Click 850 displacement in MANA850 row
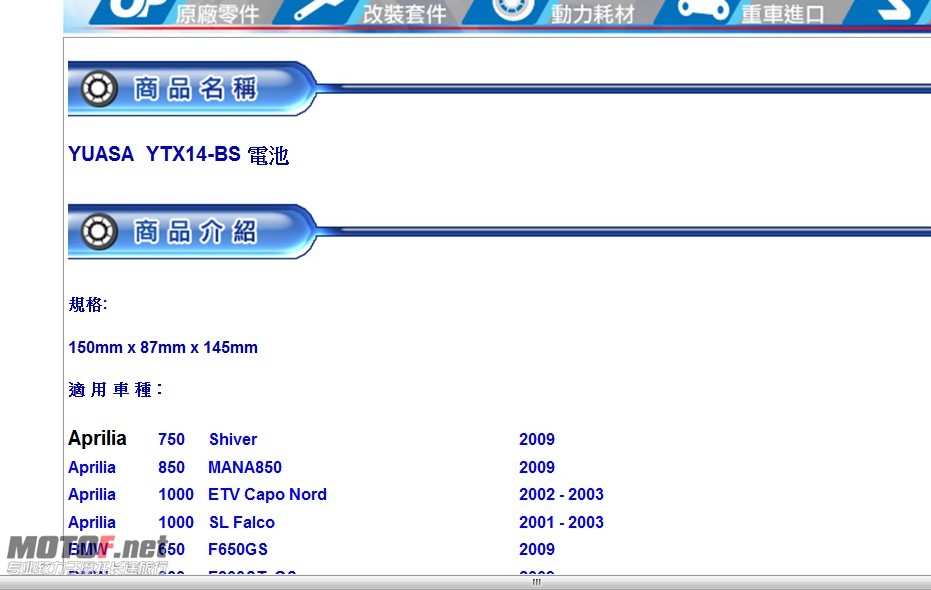 171,467
